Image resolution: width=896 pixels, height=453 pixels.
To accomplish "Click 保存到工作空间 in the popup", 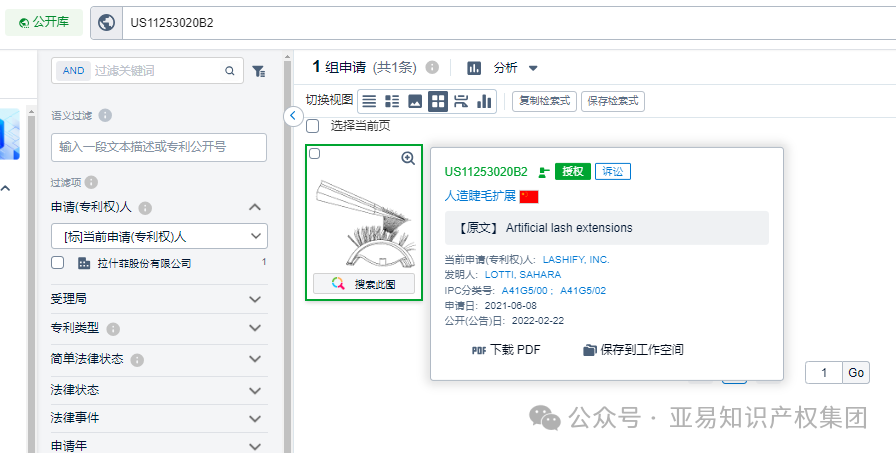I will pyautogui.click(x=633, y=350).
